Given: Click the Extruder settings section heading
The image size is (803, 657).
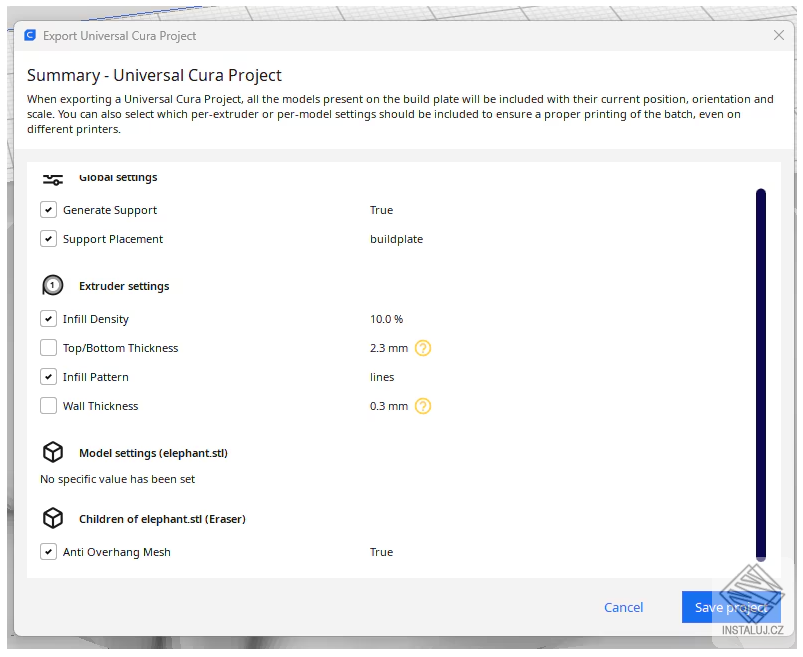Looking at the screenshot, I should (x=124, y=286).
